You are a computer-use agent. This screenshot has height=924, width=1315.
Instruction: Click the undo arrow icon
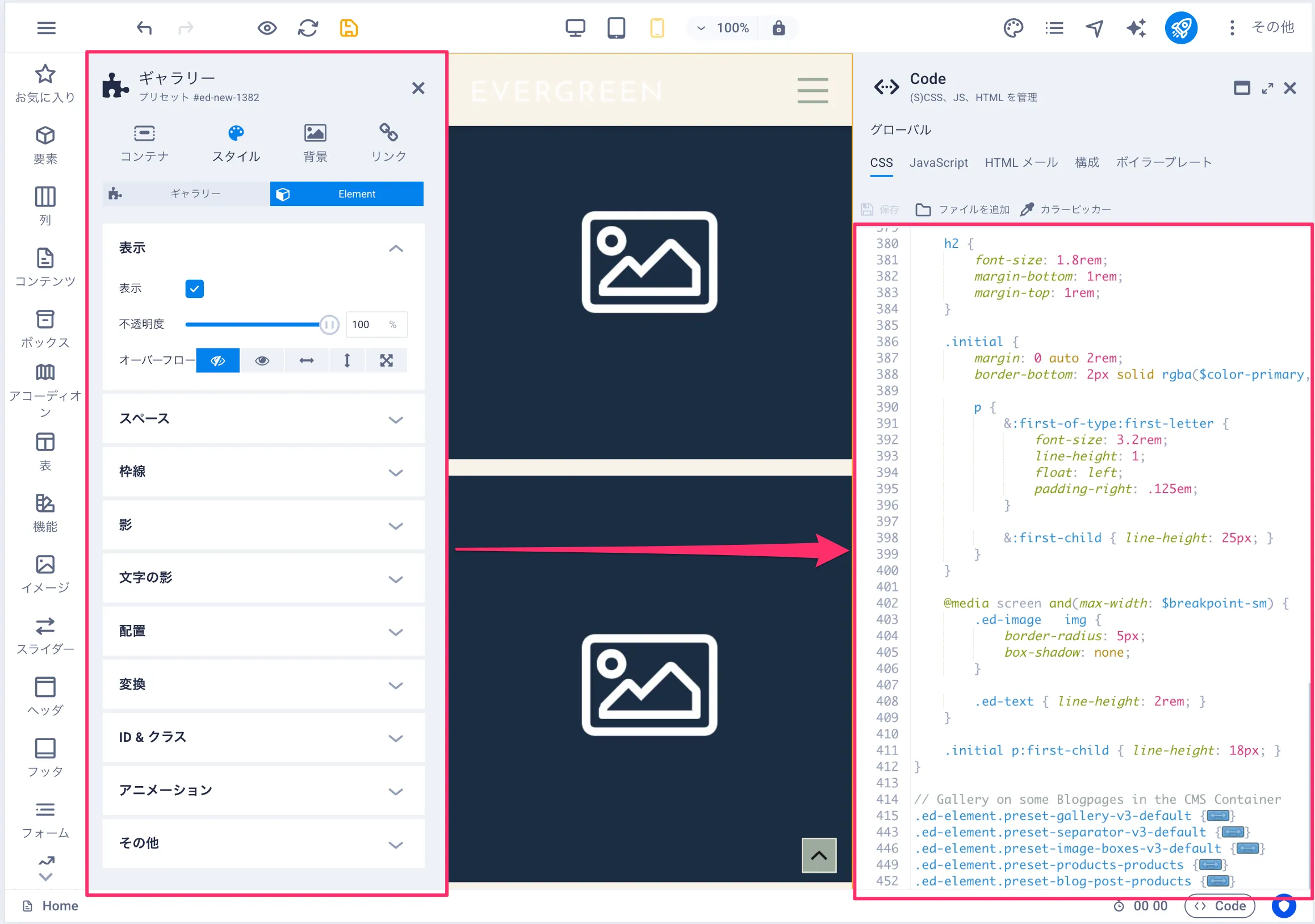pos(144,28)
